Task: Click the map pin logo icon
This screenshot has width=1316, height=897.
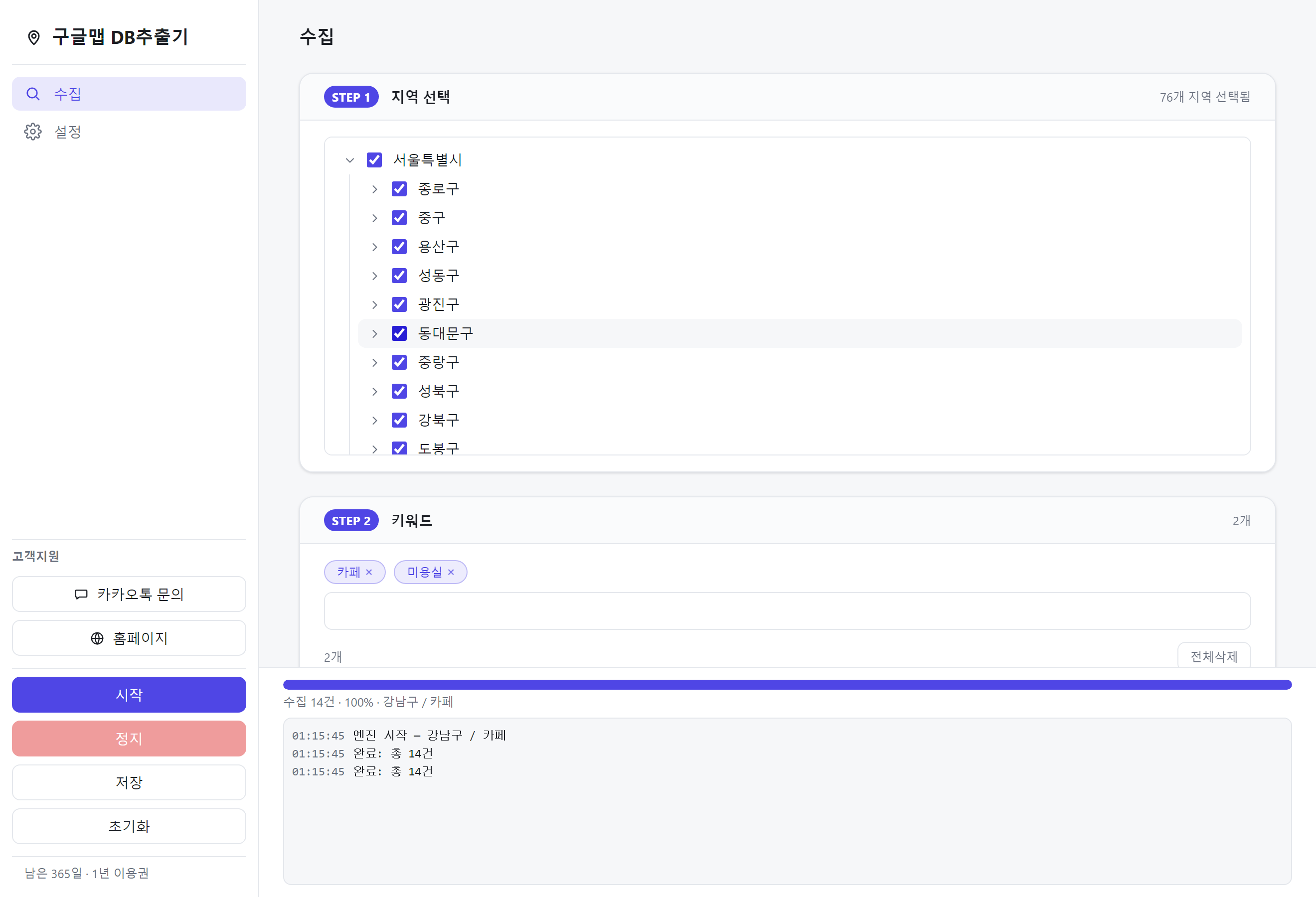Action: pos(34,37)
